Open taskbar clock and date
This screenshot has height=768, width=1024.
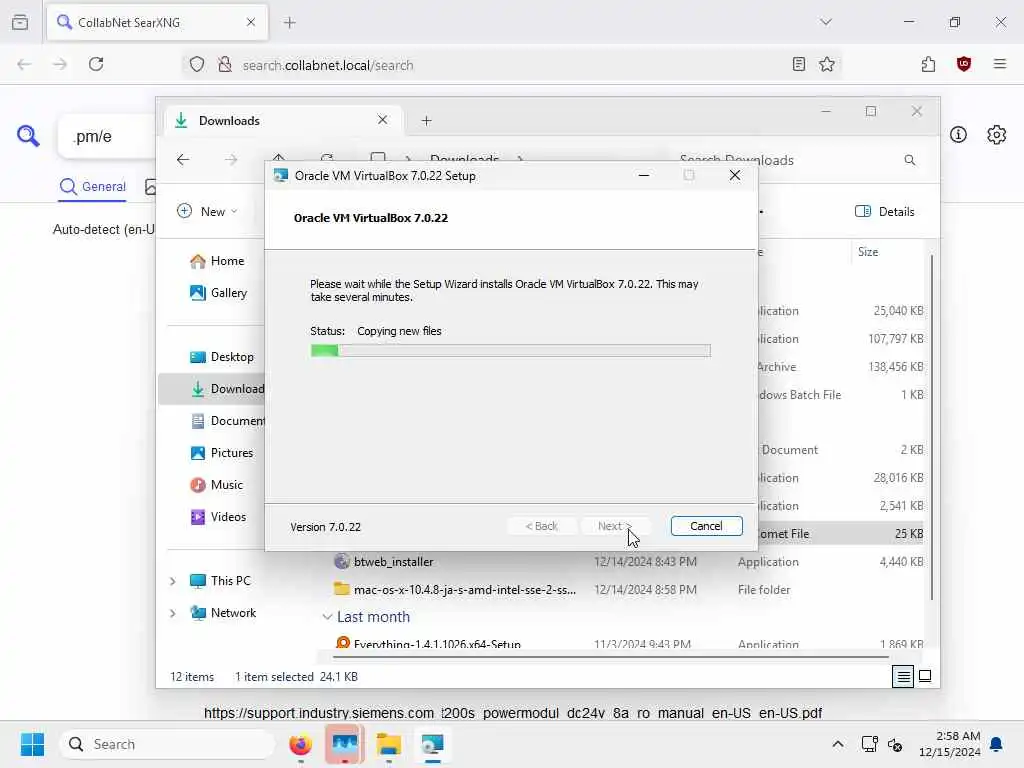(x=950, y=744)
